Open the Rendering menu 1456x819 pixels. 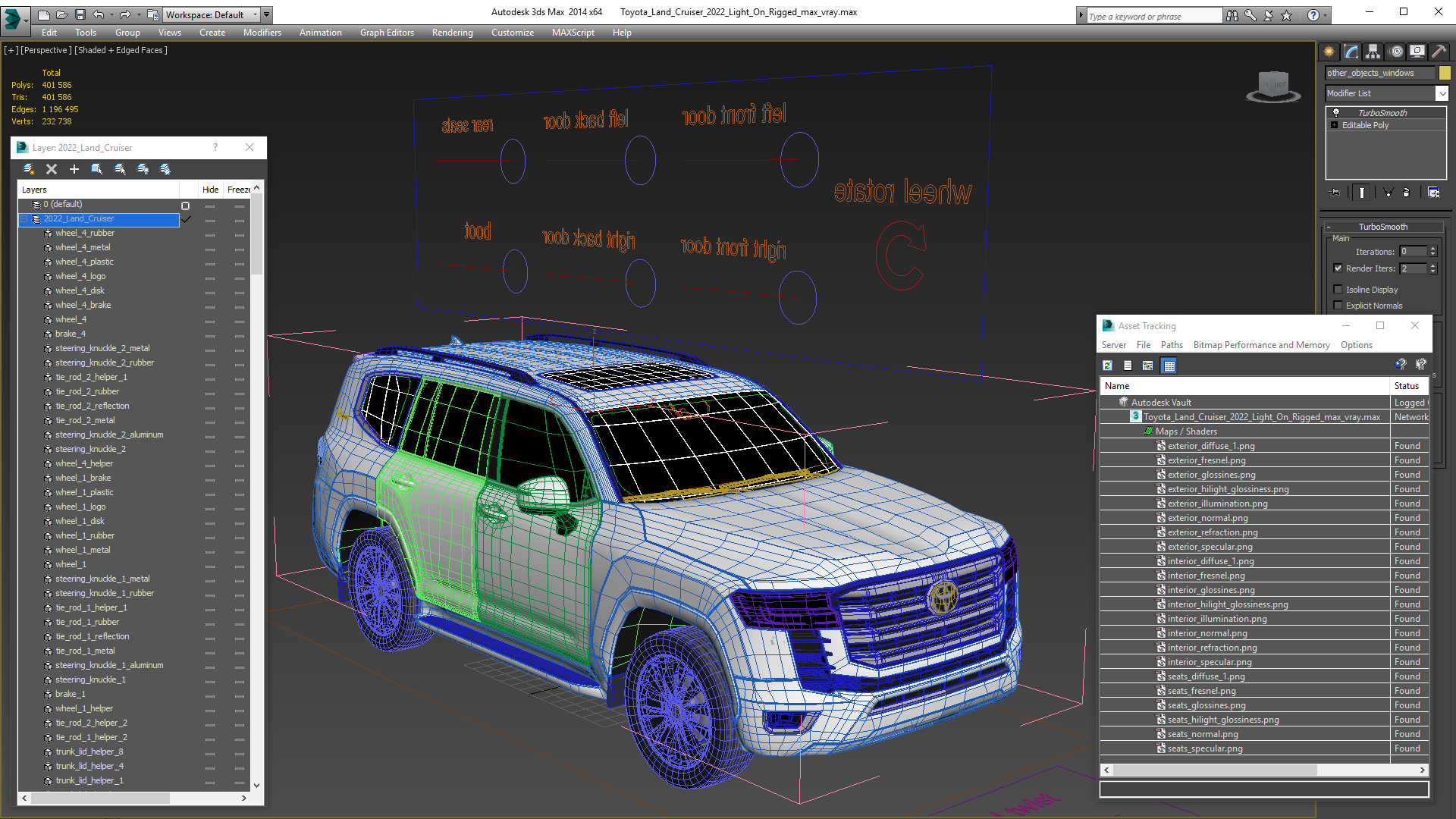click(453, 33)
